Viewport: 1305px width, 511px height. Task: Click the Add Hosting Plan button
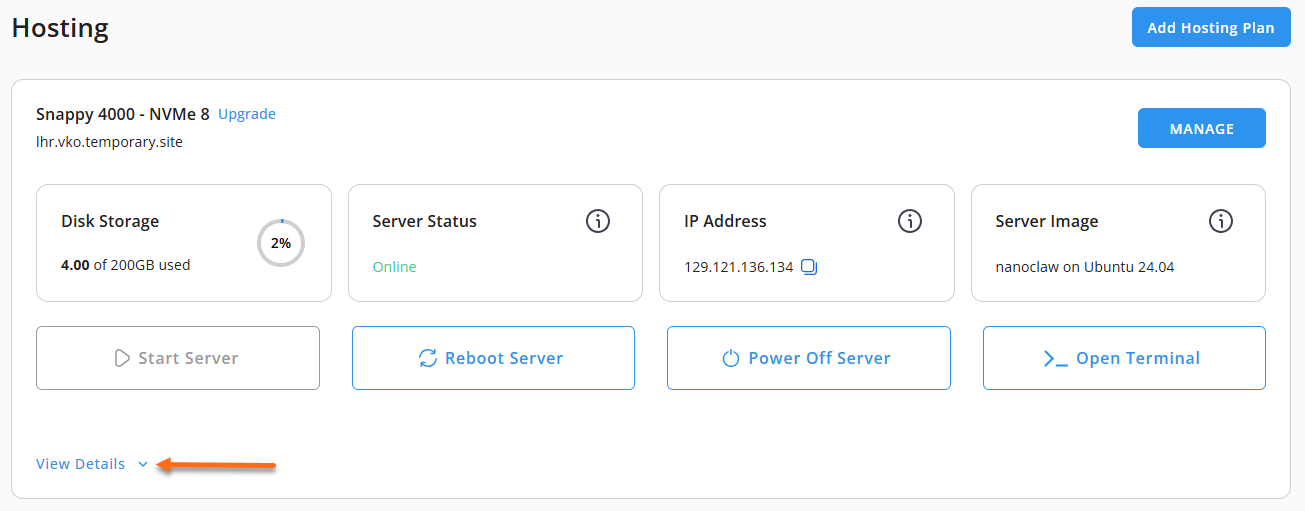coord(1211,27)
